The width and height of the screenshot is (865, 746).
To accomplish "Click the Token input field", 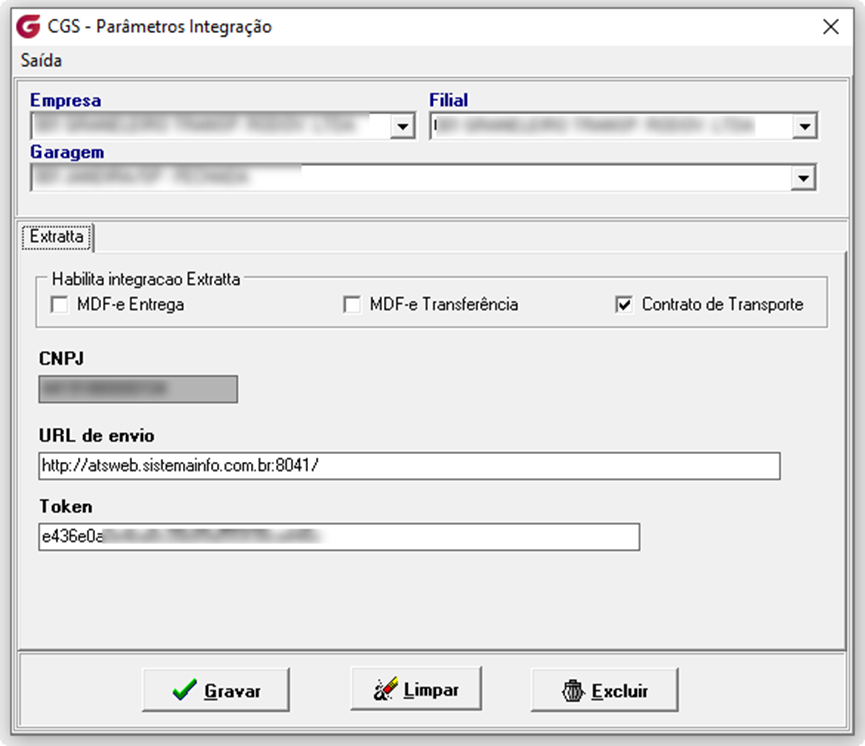I will (x=339, y=537).
